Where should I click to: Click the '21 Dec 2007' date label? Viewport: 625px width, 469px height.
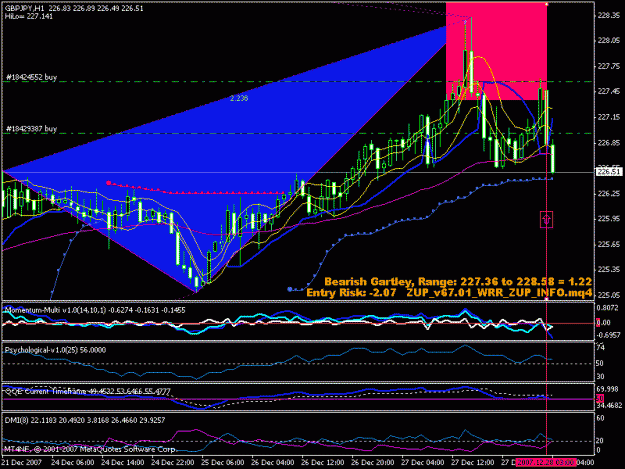click(22, 463)
